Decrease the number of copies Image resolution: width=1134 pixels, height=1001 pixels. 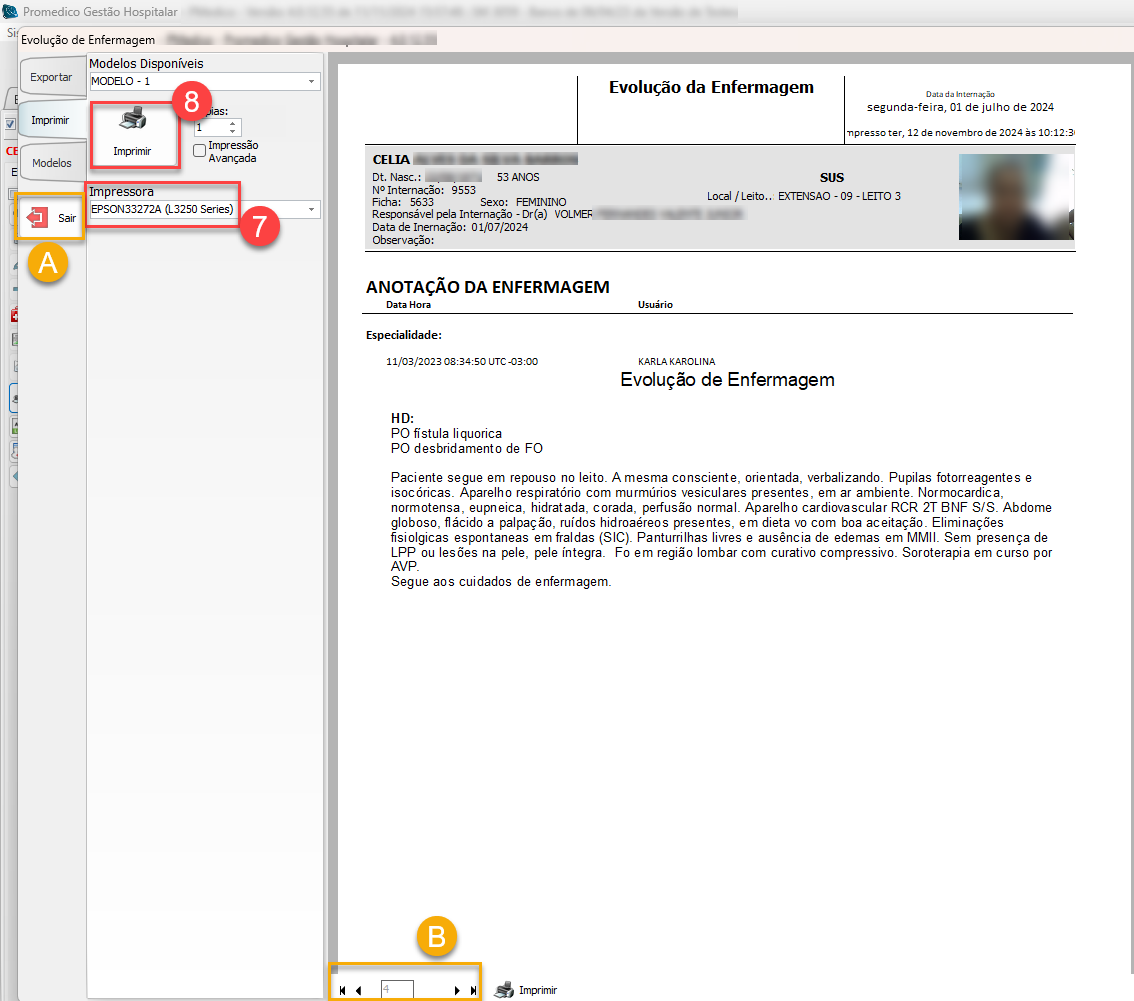233,132
